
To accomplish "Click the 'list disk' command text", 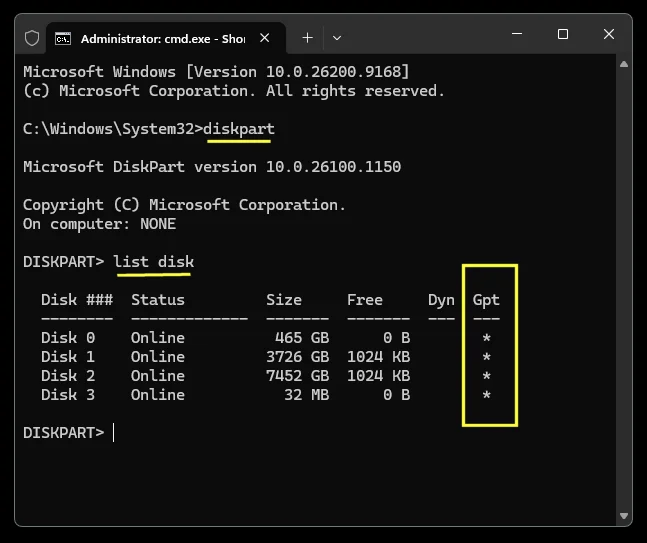I will coord(153,262).
